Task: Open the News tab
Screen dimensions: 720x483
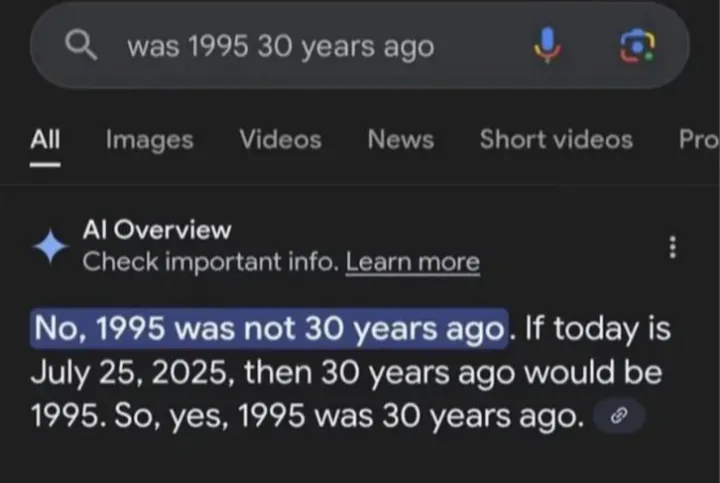Action: point(400,139)
